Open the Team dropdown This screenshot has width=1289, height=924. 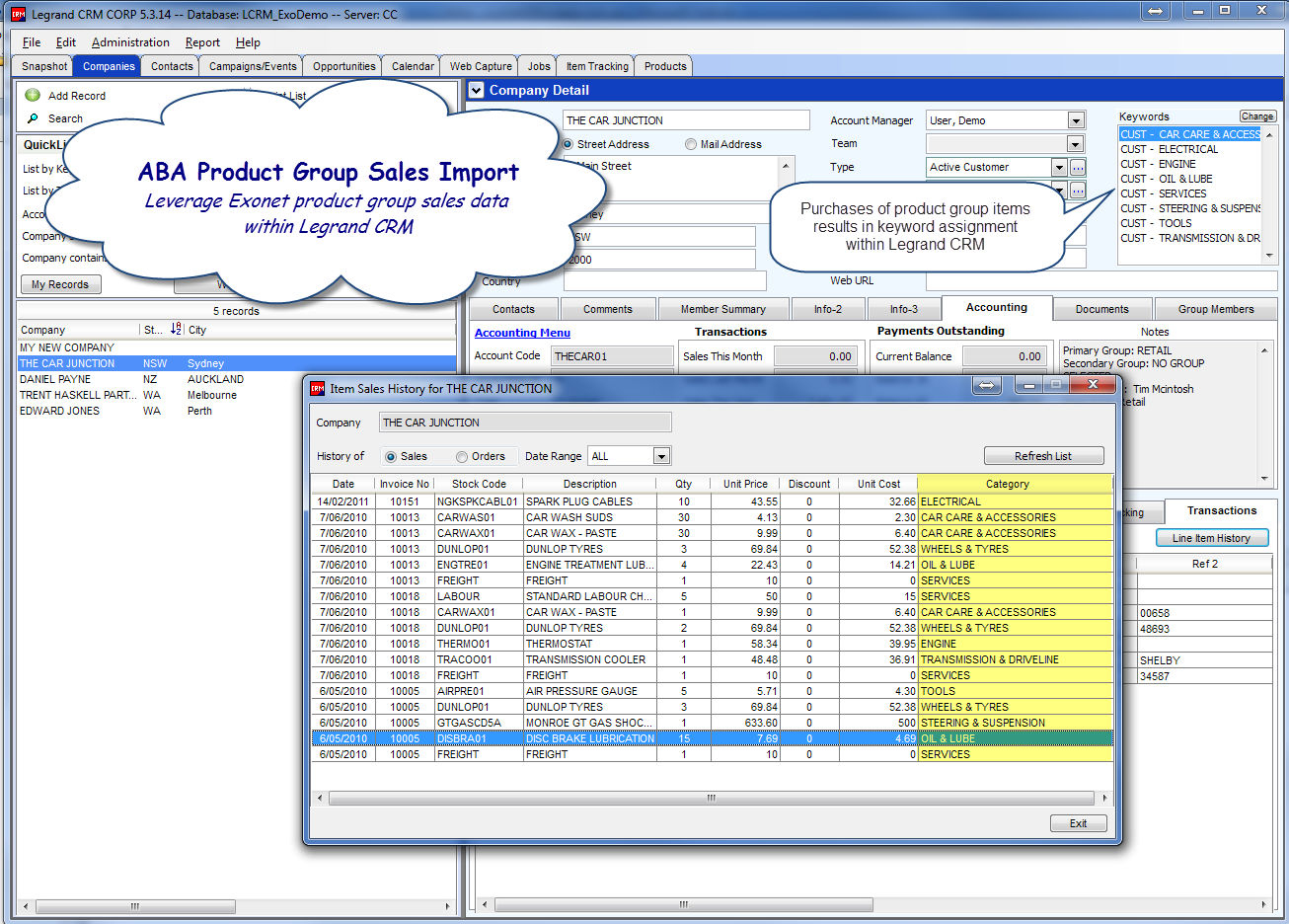coord(1076,144)
